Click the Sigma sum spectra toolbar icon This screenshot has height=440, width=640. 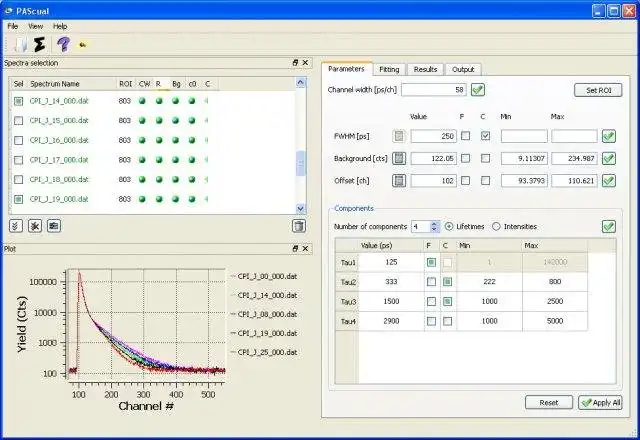(40, 44)
